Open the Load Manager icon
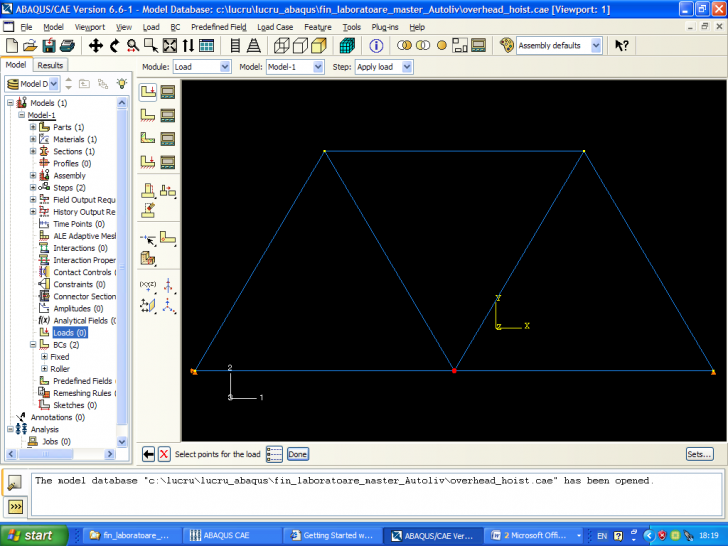 click(x=169, y=92)
